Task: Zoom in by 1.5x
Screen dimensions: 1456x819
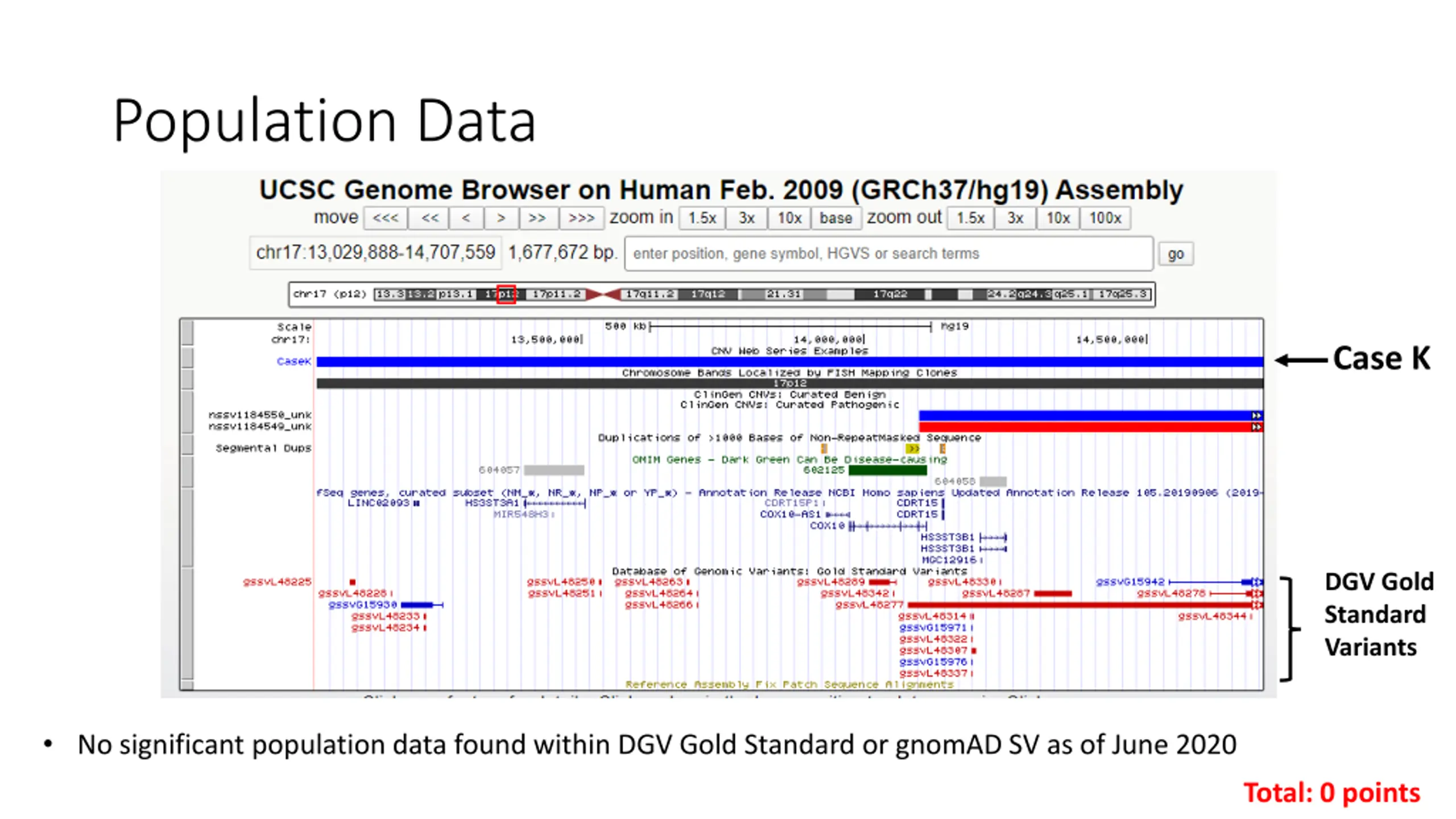Action: click(702, 218)
